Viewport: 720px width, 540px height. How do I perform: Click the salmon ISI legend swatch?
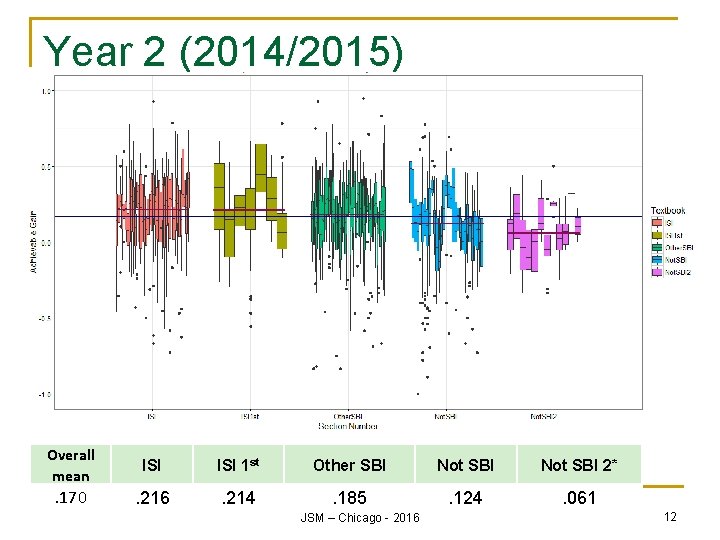pos(657,223)
